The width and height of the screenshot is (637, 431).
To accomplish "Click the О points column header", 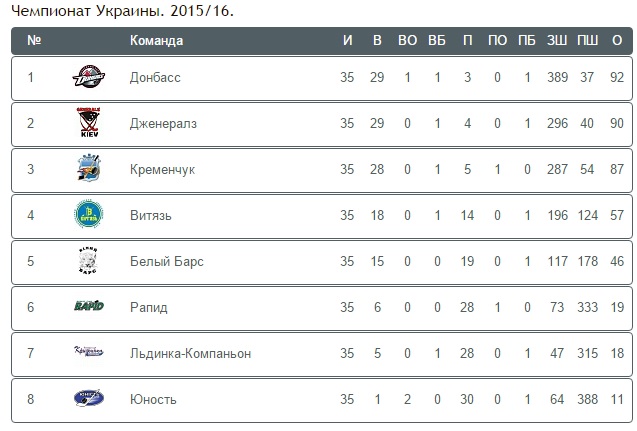I will (616, 41).
